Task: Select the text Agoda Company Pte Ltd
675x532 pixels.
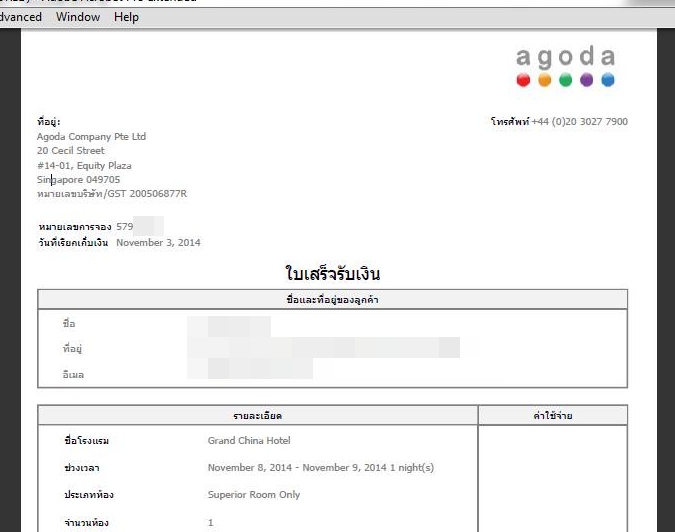Action: pos(91,136)
